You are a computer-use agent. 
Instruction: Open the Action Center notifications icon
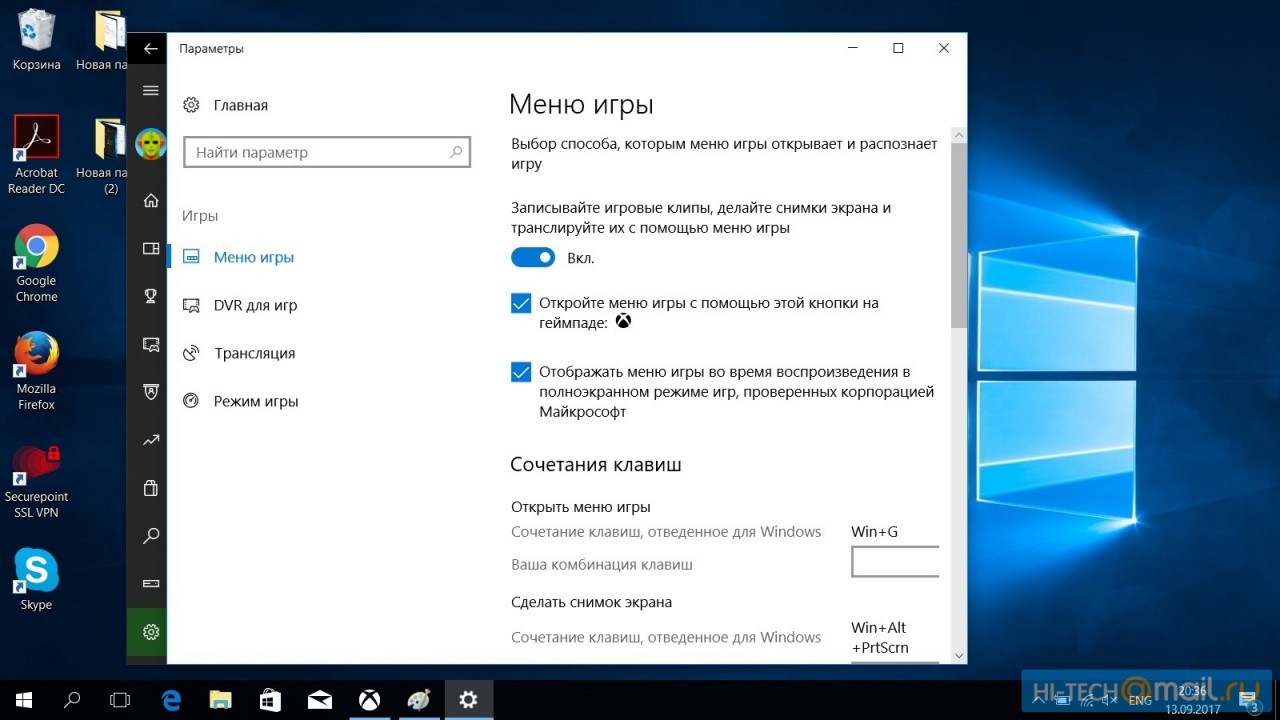click(x=1250, y=701)
